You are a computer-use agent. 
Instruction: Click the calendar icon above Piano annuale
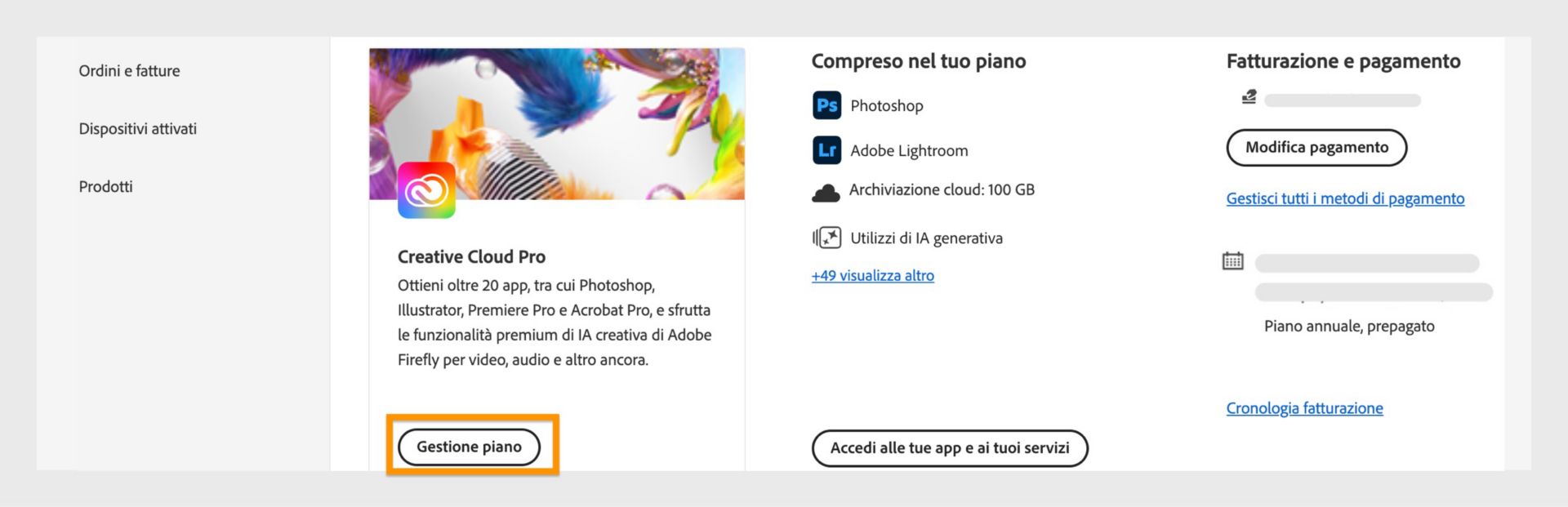[x=1234, y=260]
